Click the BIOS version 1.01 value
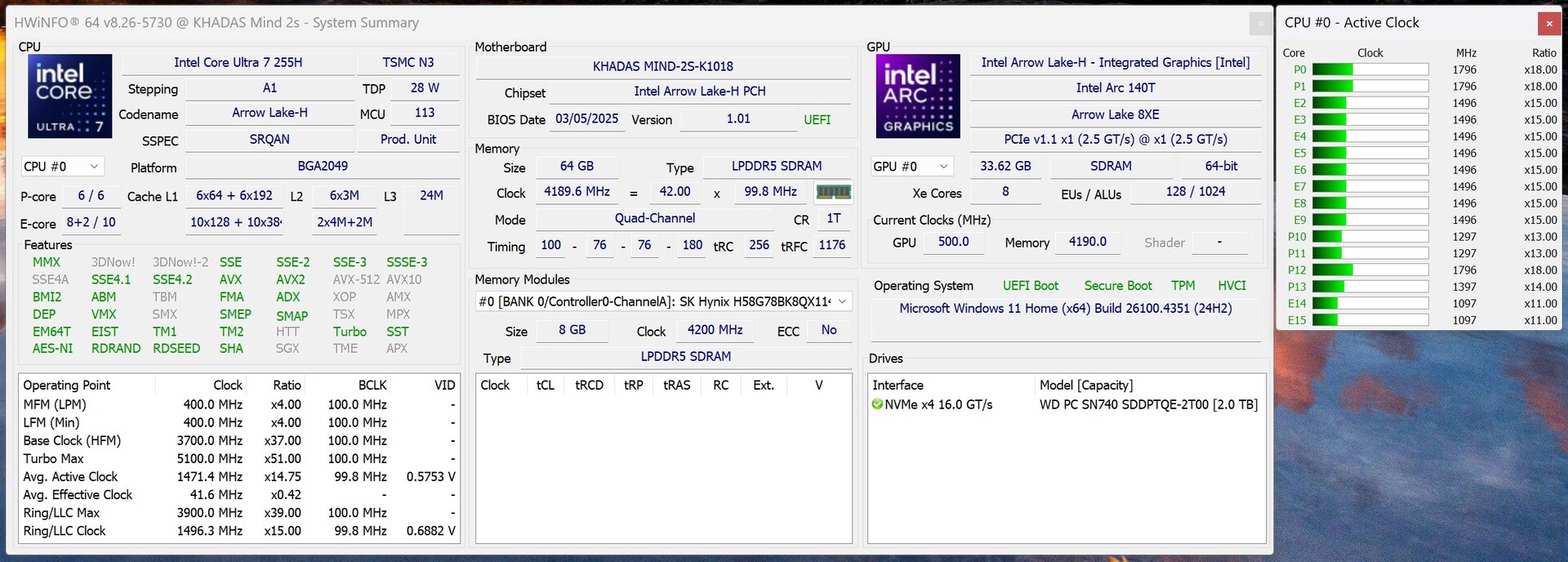This screenshot has height=562, width=1568. click(x=738, y=119)
